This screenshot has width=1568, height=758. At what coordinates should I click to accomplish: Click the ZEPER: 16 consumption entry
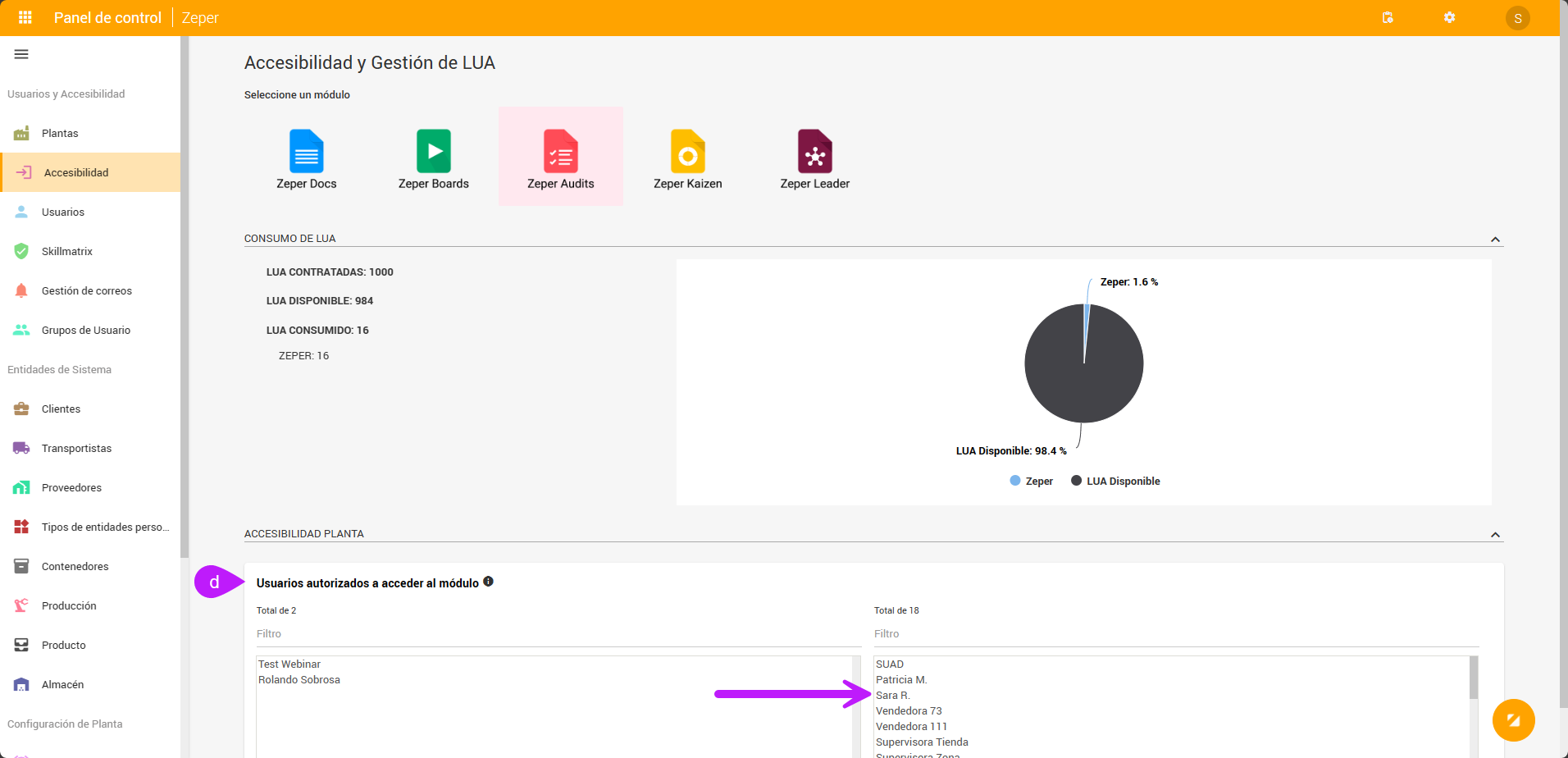[x=304, y=356]
